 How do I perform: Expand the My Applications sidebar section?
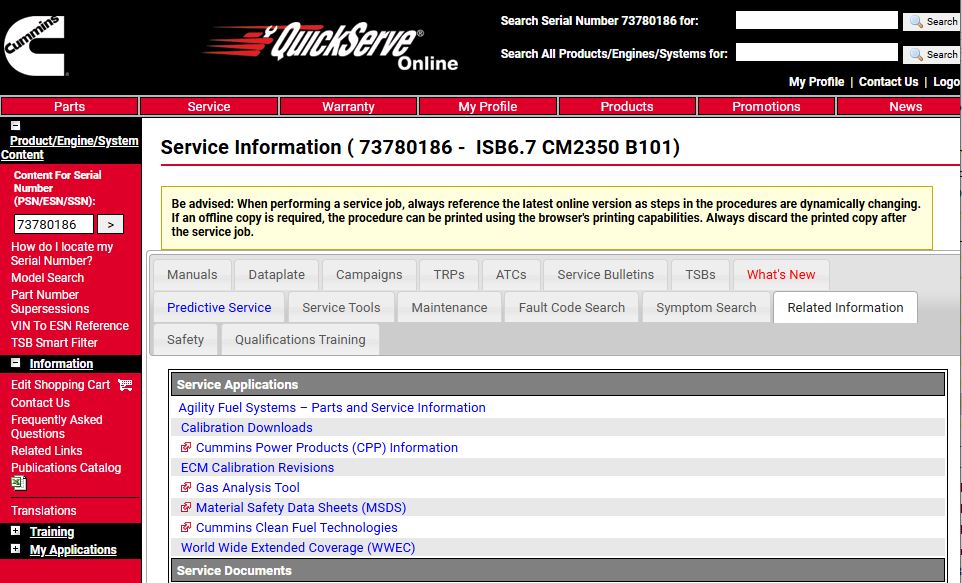tap(15, 549)
